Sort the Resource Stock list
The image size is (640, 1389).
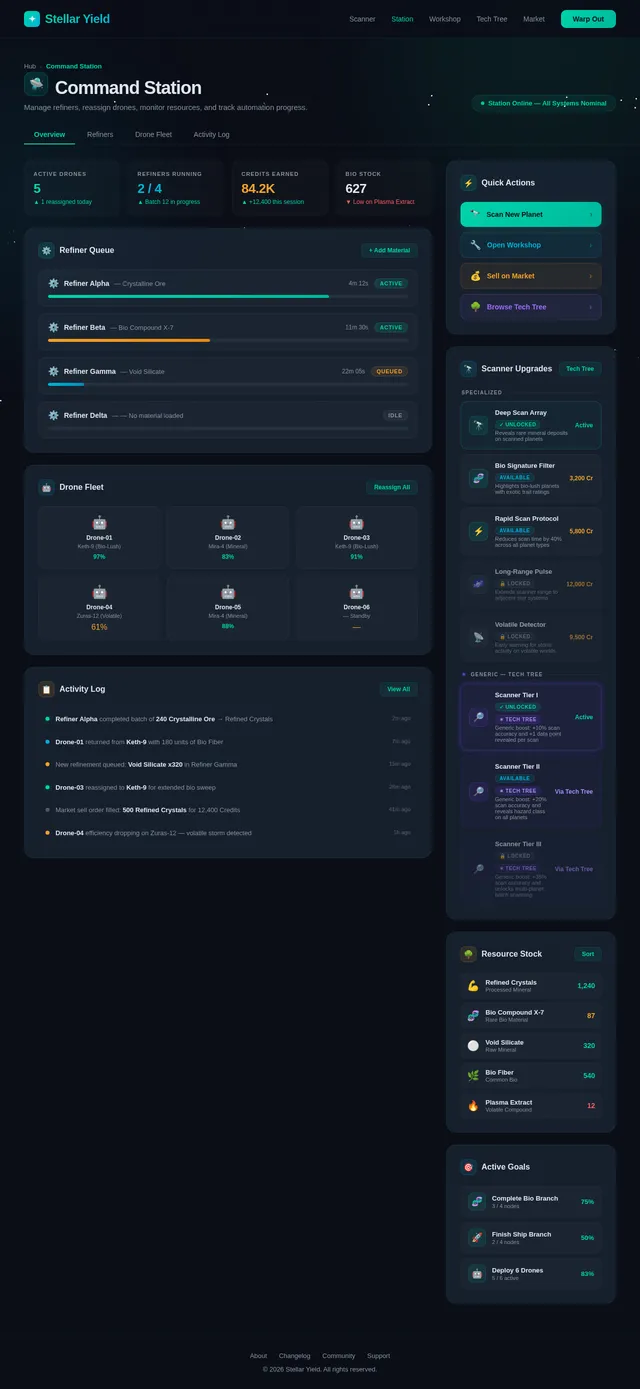click(587, 954)
